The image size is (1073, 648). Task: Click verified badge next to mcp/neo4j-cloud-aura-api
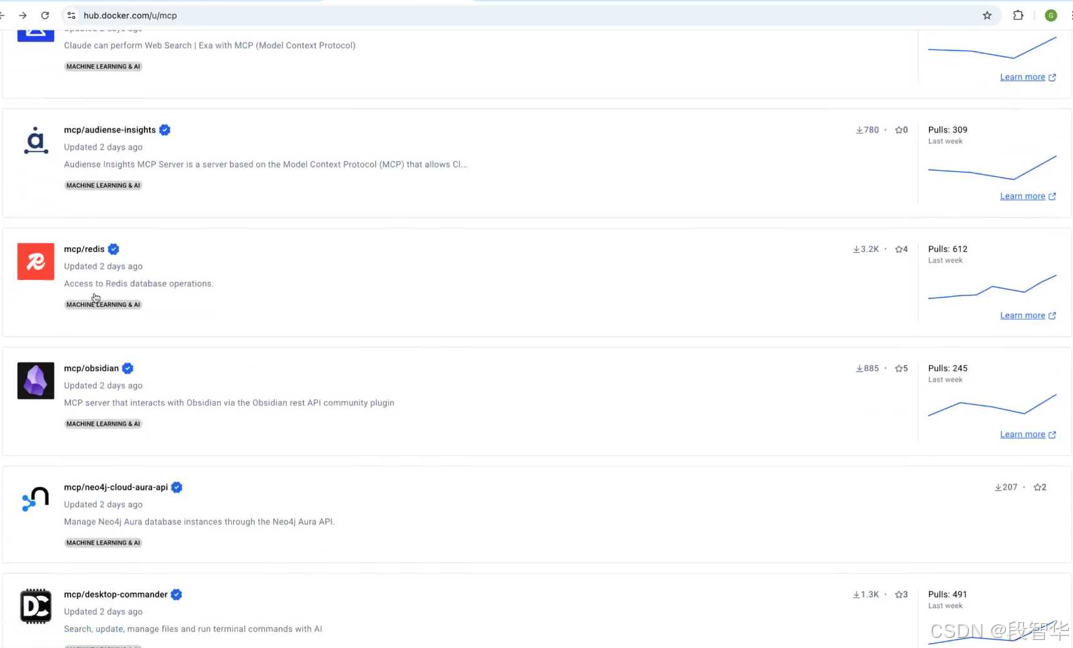[x=177, y=487]
